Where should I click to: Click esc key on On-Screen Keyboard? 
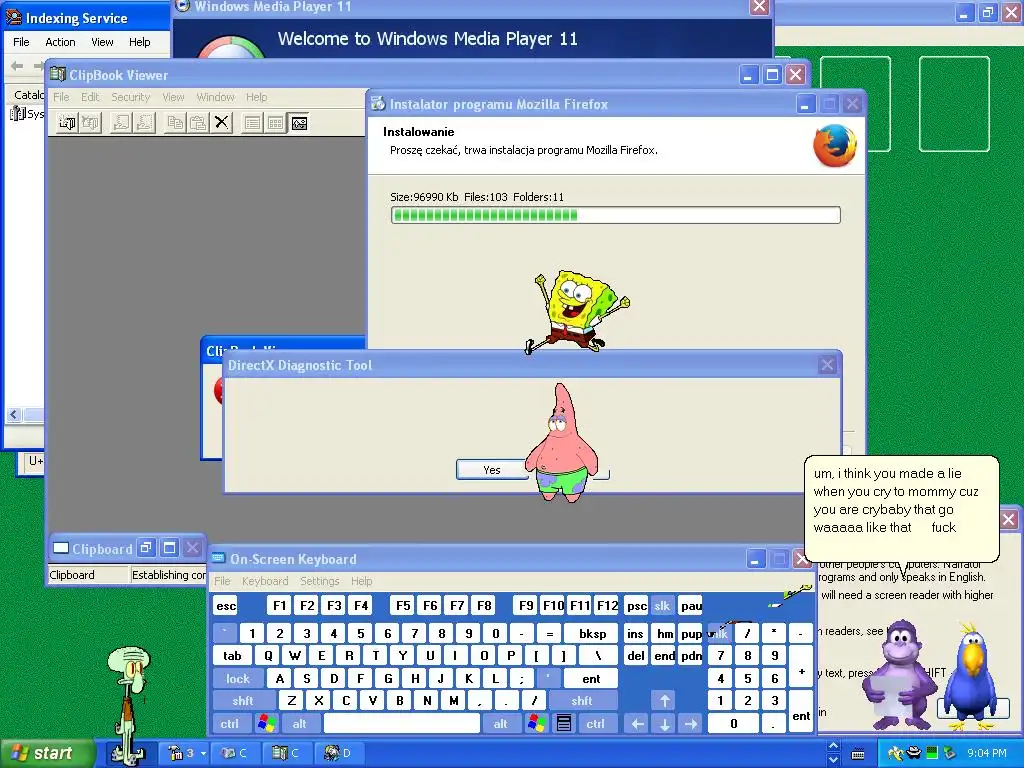coord(226,606)
